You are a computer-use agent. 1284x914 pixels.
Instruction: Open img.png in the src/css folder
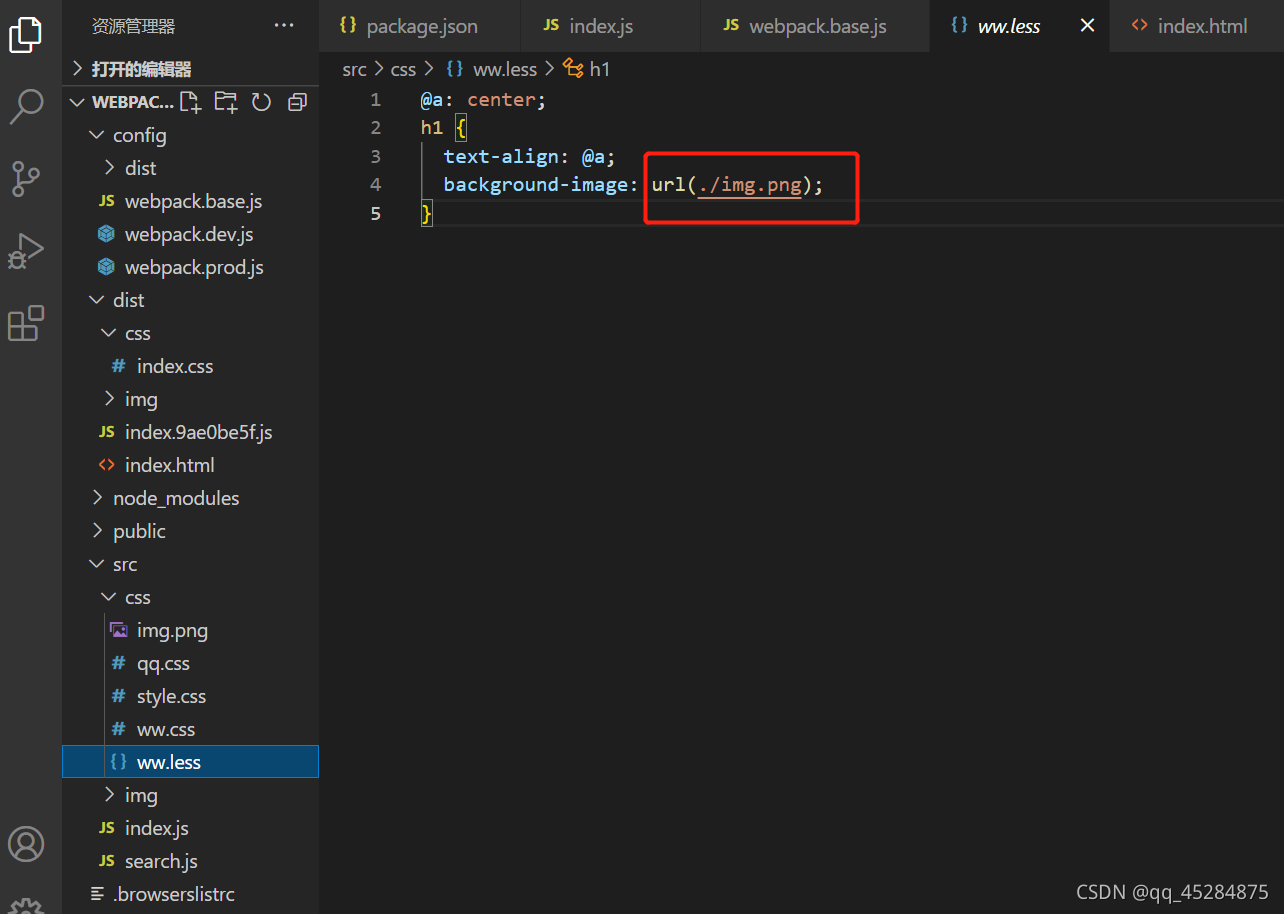(190, 630)
